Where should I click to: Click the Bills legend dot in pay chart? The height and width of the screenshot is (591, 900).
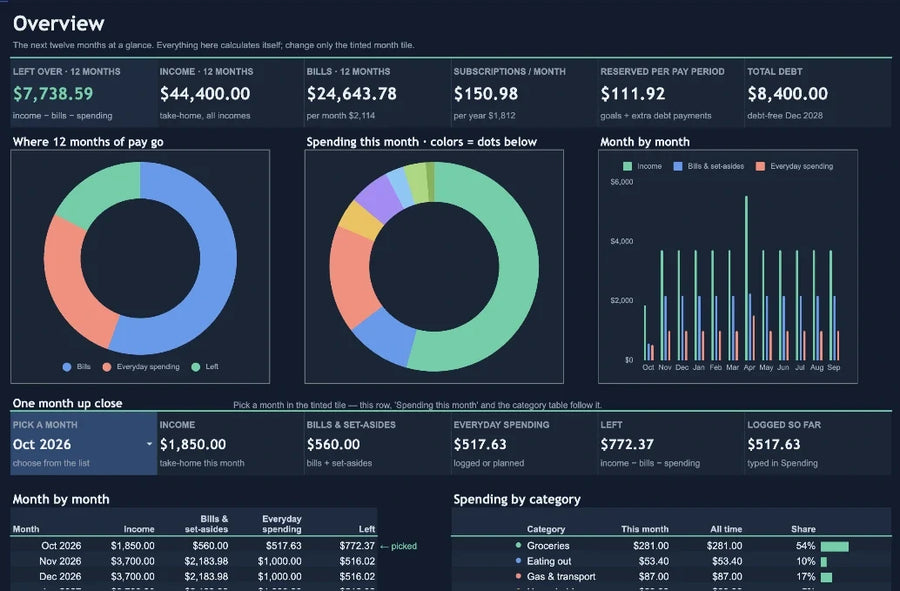(x=67, y=367)
